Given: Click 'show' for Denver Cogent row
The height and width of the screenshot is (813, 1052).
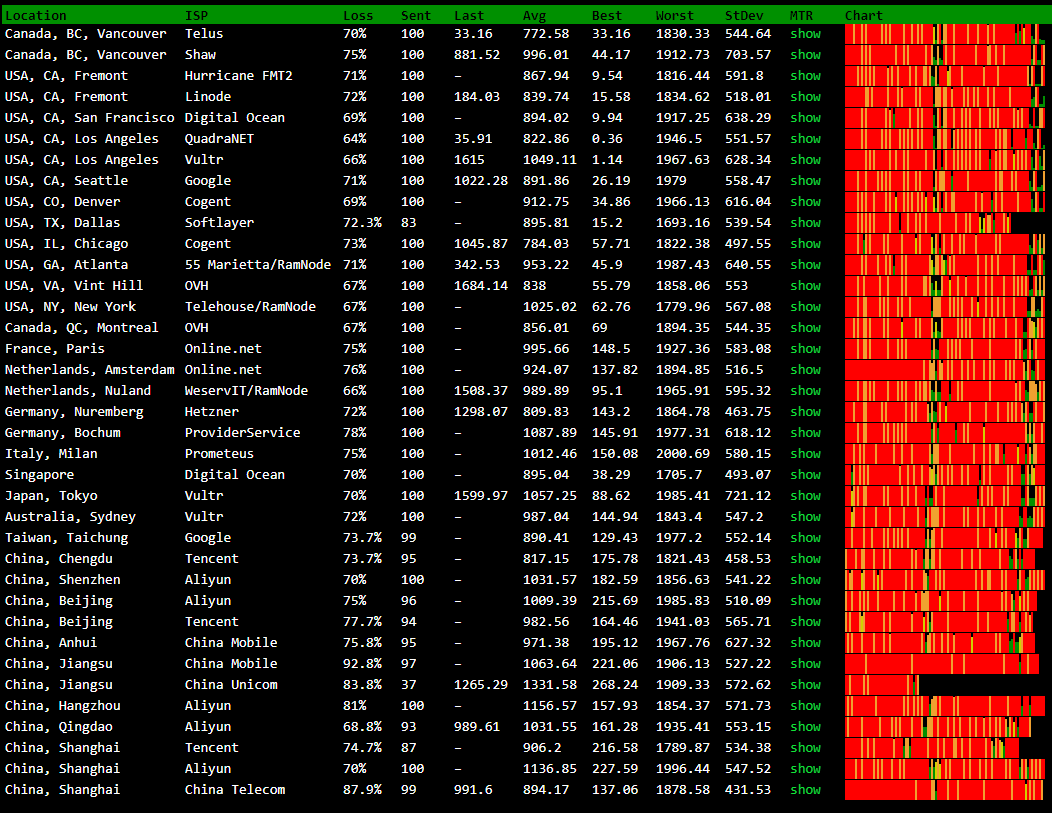Looking at the screenshot, I should click(x=805, y=201).
